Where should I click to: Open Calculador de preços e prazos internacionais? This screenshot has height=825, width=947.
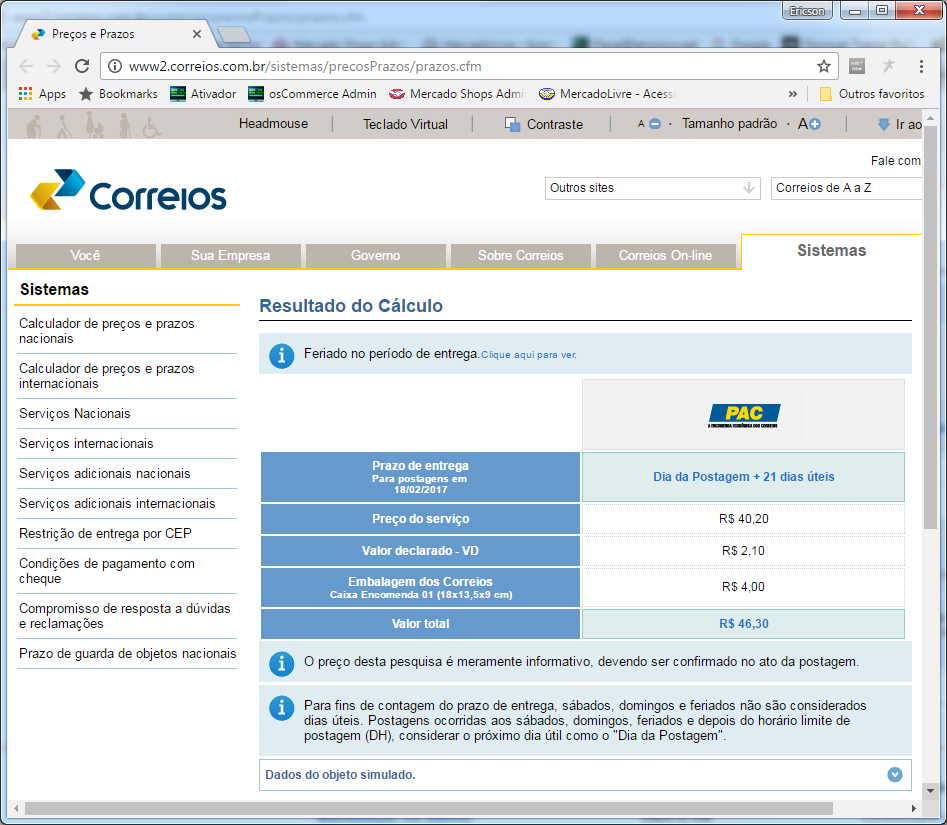click(106, 376)
